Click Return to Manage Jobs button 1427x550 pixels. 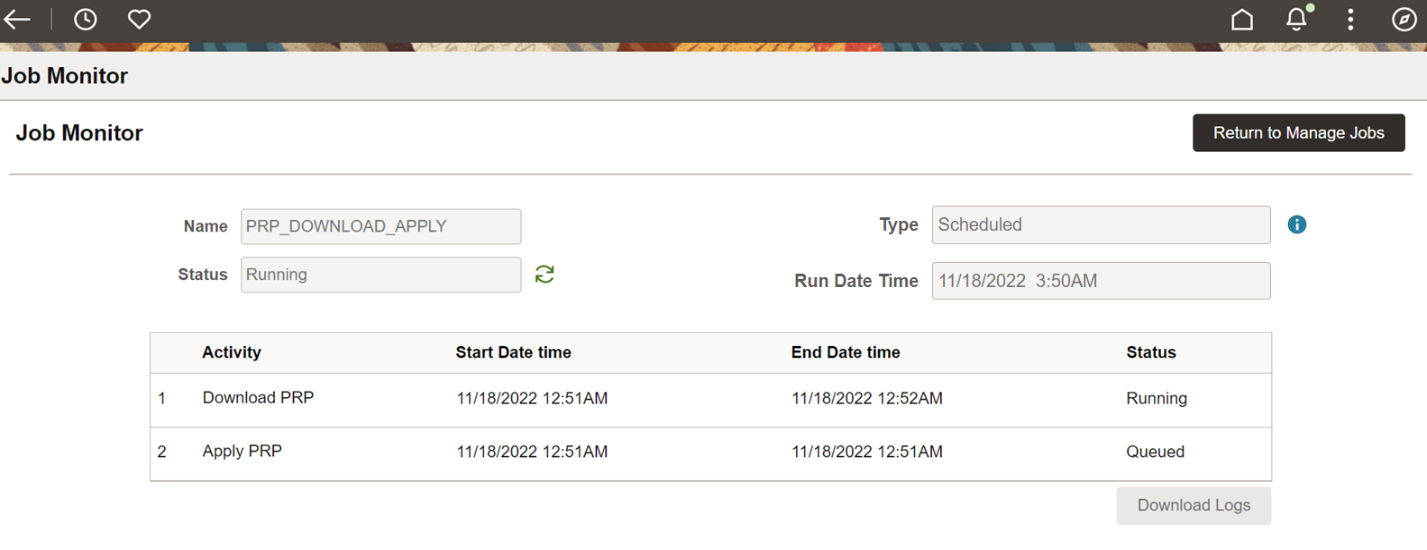1298,133
